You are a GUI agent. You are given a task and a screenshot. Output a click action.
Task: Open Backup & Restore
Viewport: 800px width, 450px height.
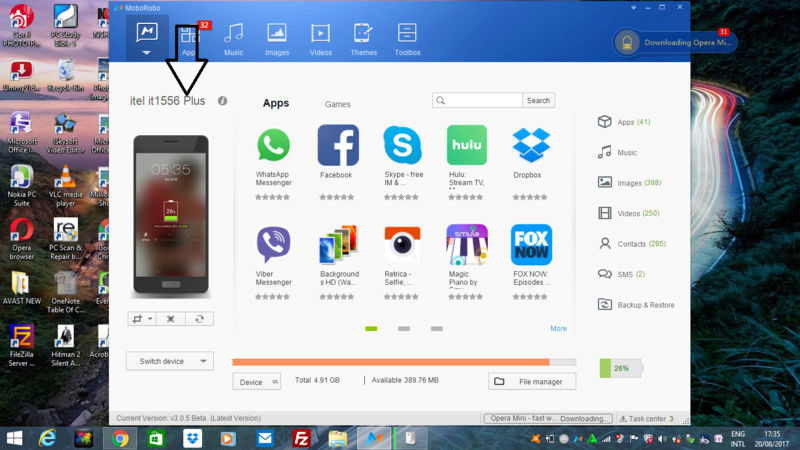636,305
